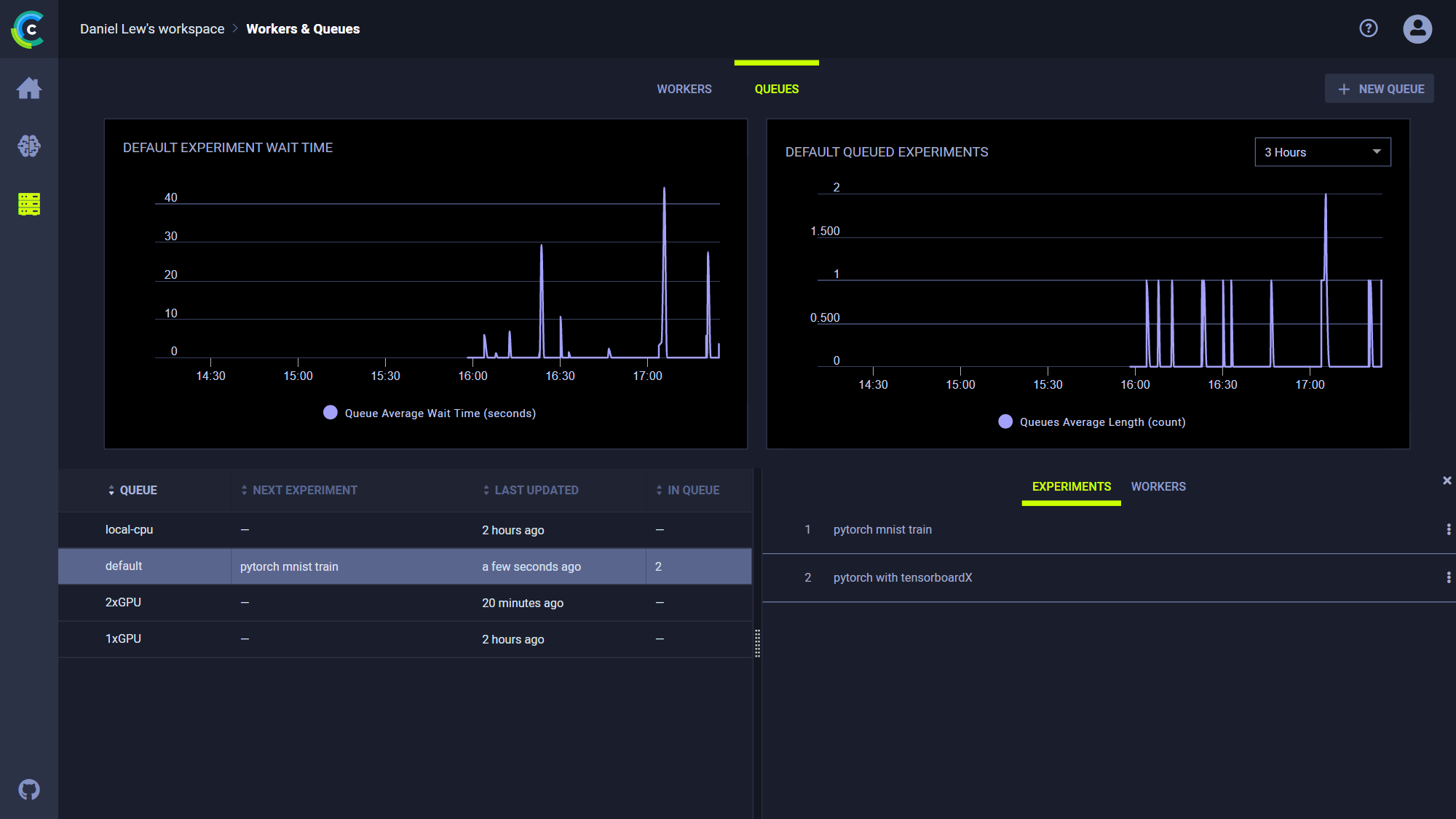Viewport: 1456px width, 819px height.
Task: Click the New Queue button
Action: point(1379,89)
